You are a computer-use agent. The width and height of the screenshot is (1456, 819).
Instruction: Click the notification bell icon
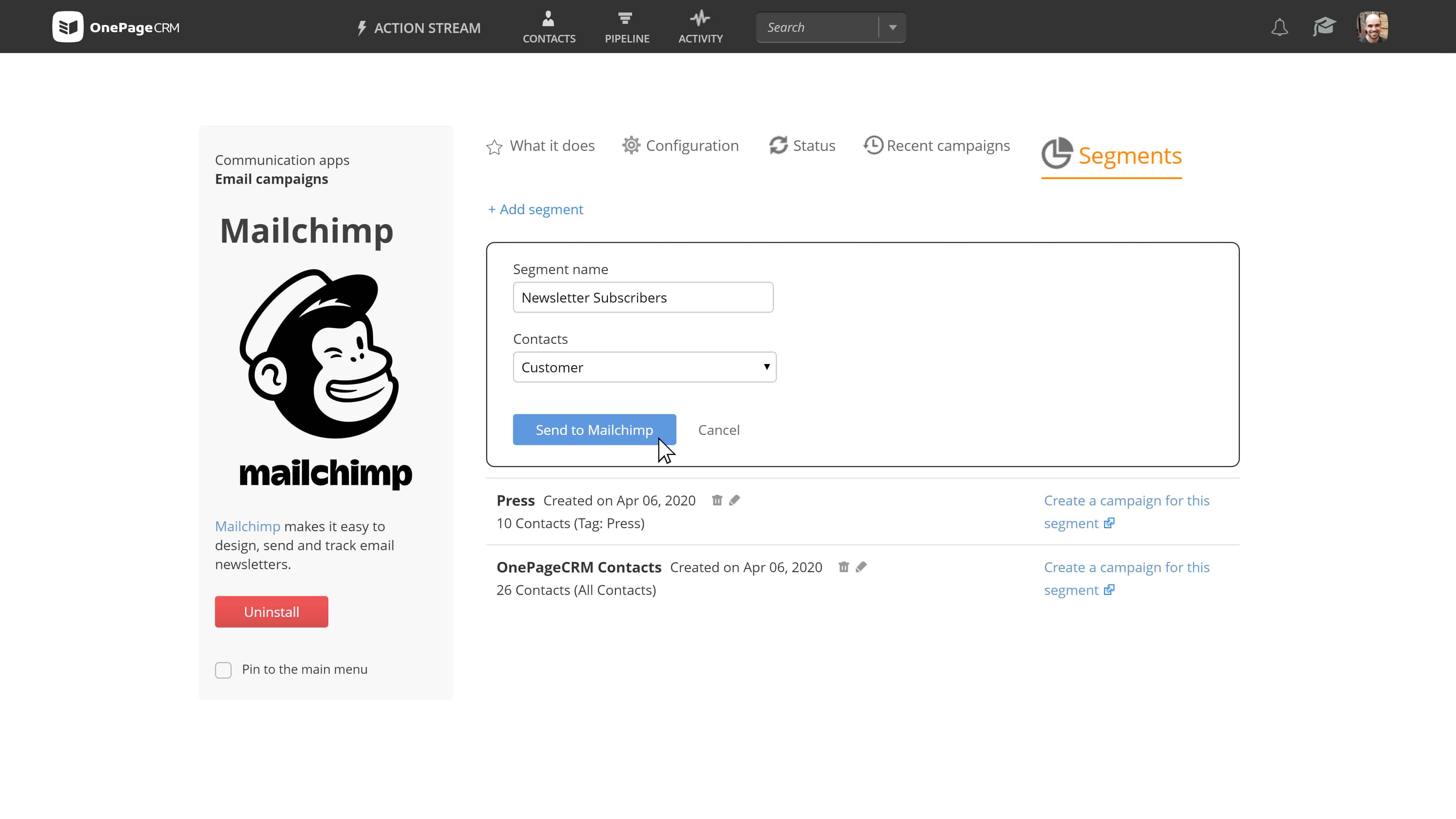coord(1280,27)
